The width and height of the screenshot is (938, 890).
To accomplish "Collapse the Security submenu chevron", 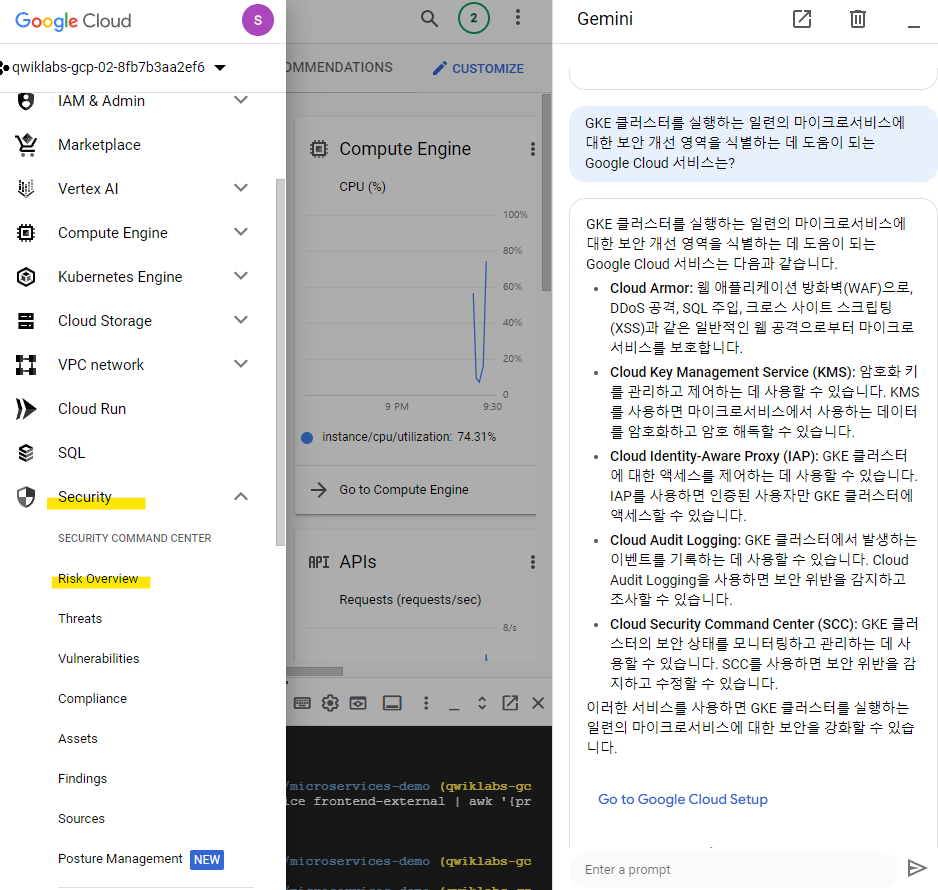I will 240,496.
